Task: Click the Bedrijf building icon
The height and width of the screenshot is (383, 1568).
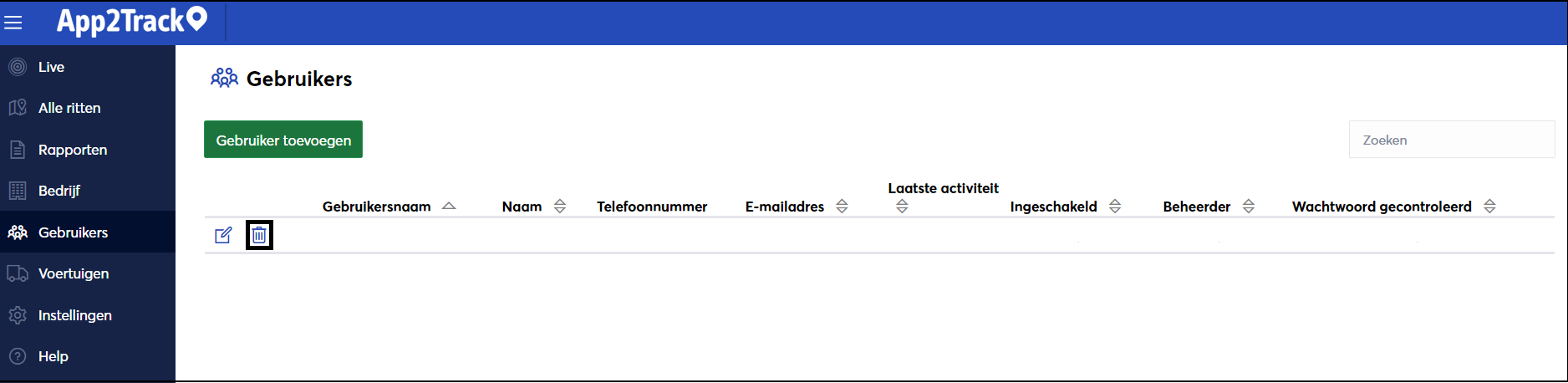Action: point(18,191)
